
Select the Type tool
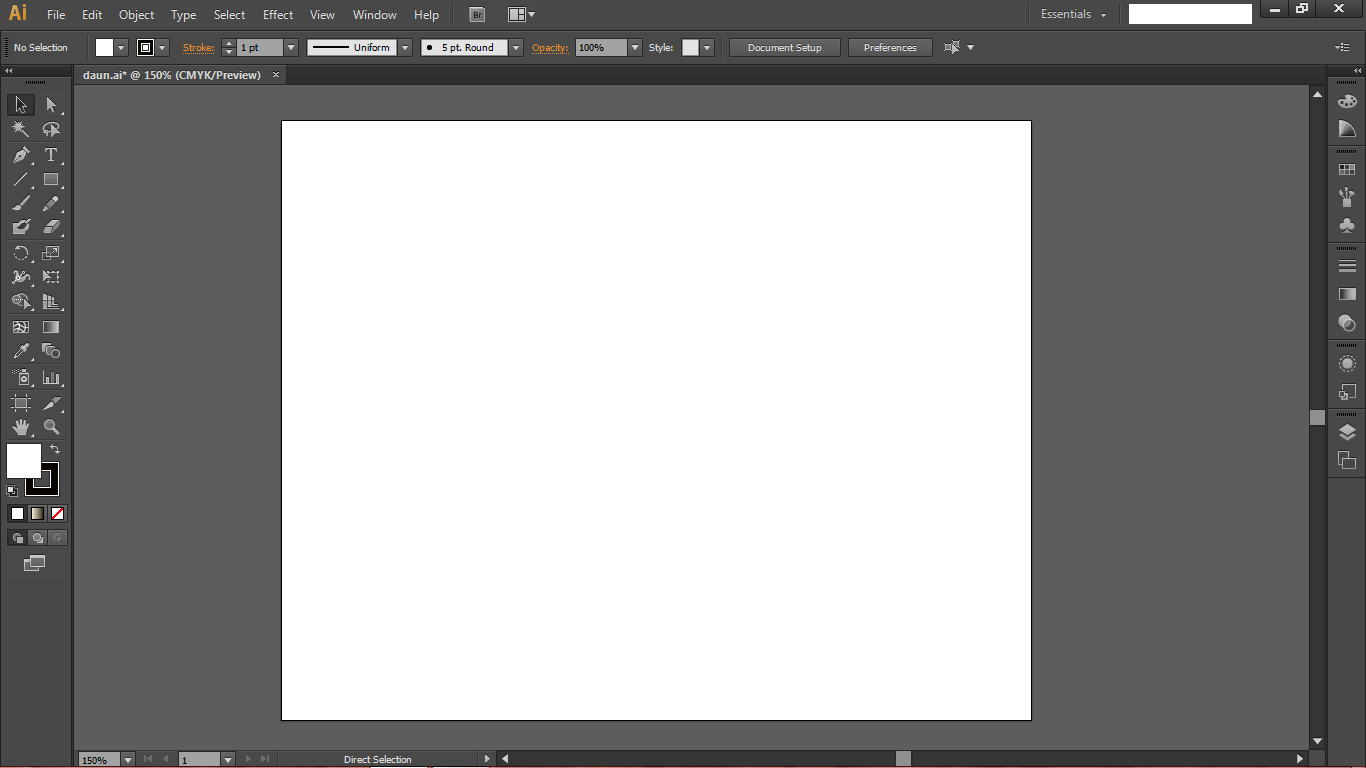52,155
